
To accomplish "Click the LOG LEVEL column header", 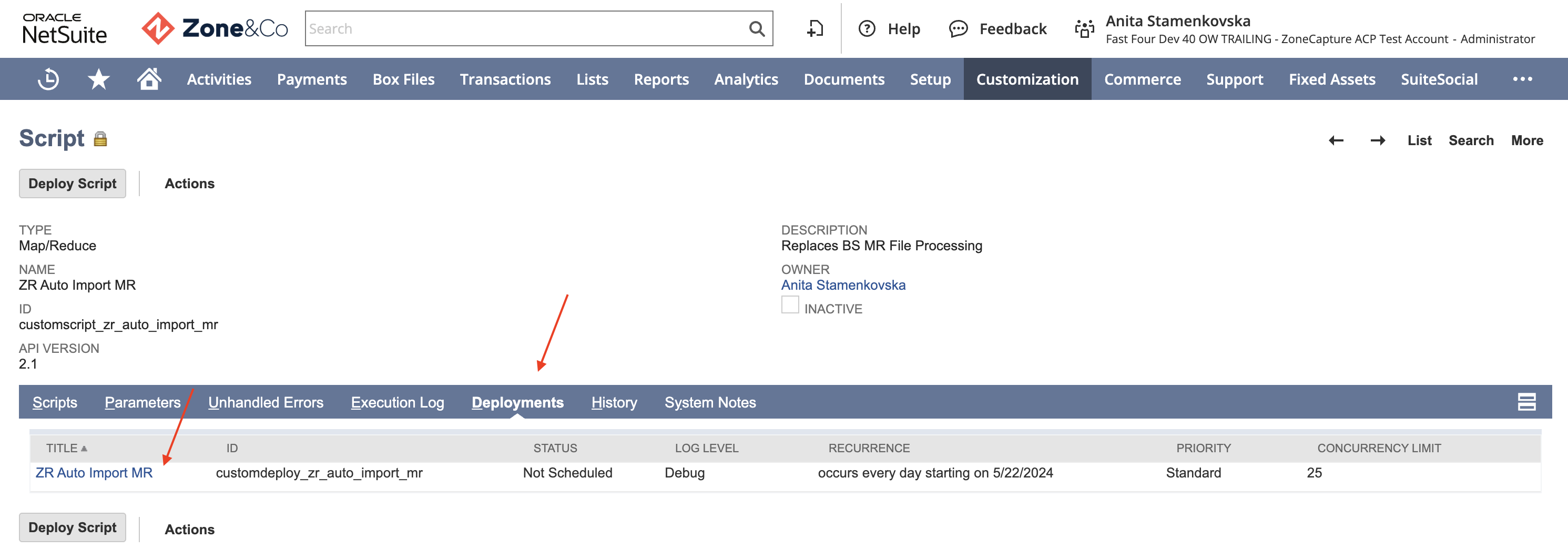I will click(706, 448).
